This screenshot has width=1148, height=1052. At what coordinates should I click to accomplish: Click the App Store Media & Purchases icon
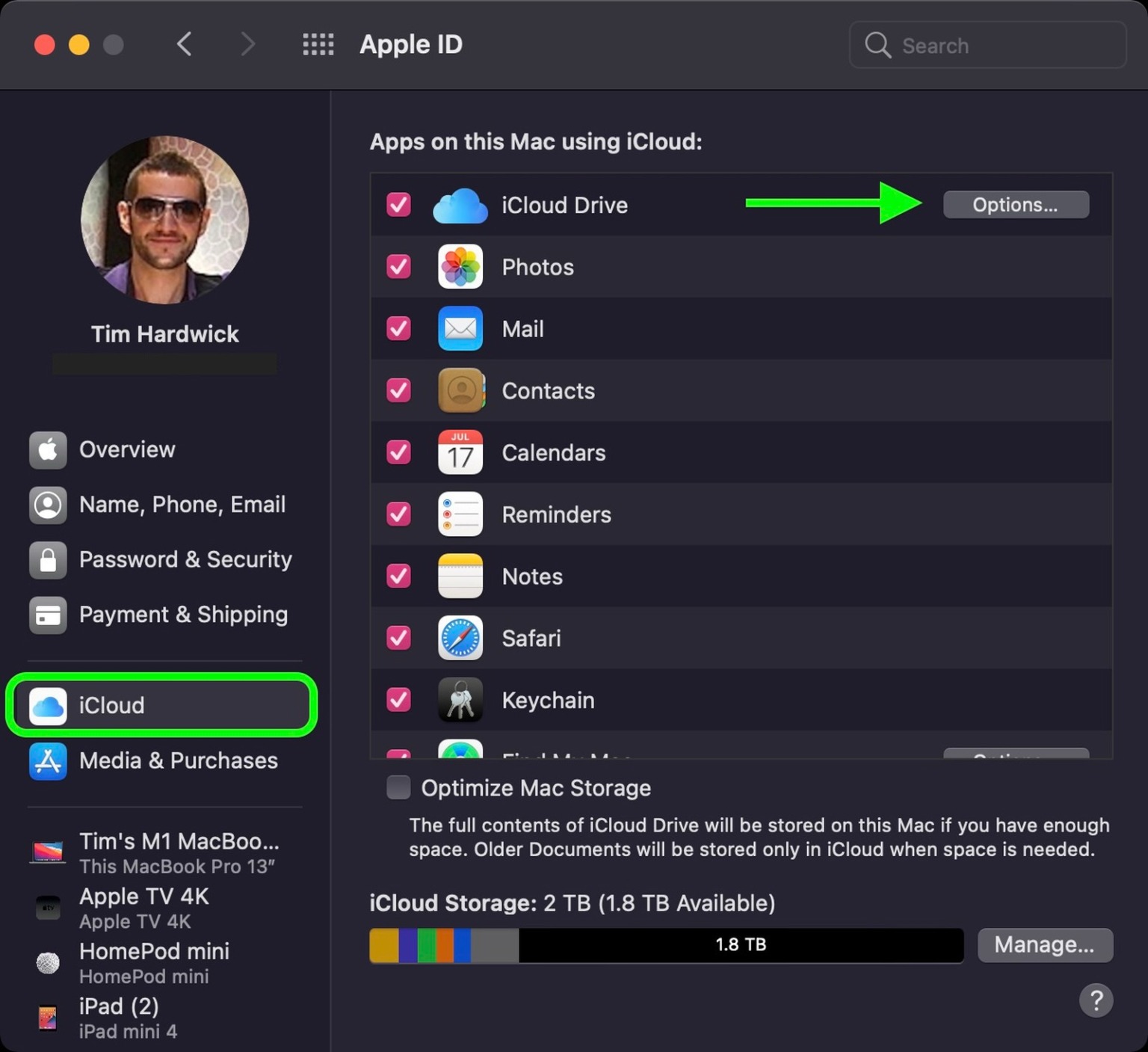coord(48,761)
